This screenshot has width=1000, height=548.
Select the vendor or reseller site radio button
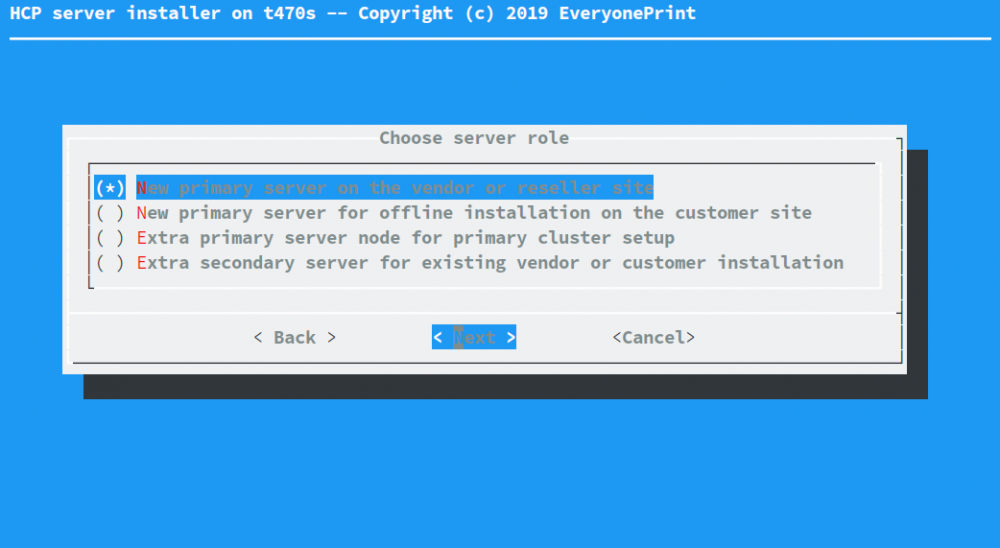pos(110,188)
